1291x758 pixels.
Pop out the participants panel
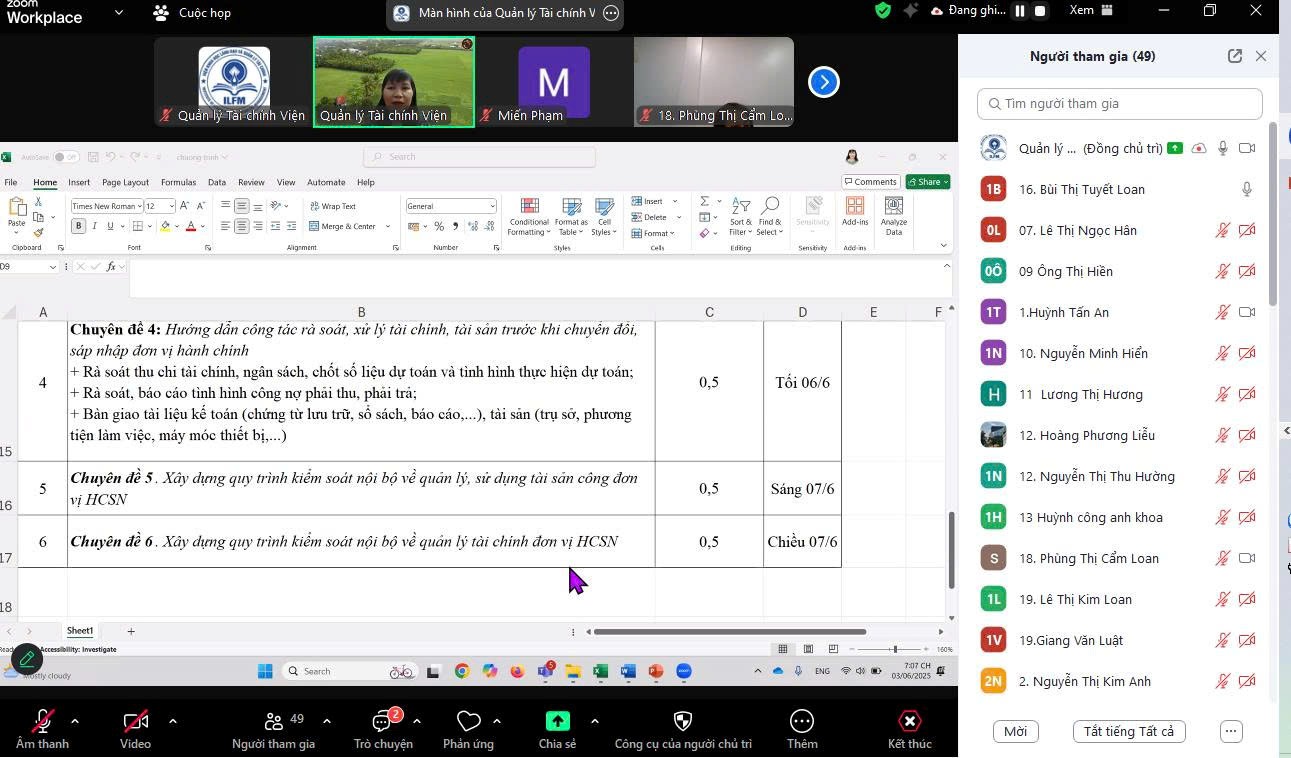(1235, 56)
